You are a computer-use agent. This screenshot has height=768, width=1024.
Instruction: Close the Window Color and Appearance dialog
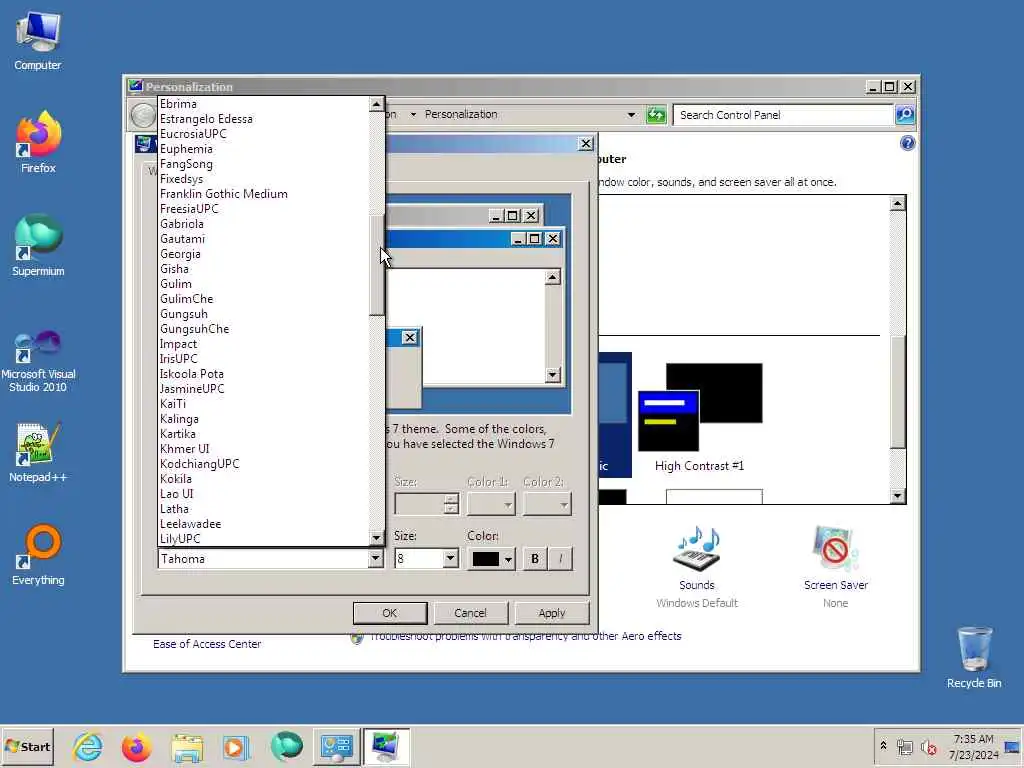(x=586, y=144)
